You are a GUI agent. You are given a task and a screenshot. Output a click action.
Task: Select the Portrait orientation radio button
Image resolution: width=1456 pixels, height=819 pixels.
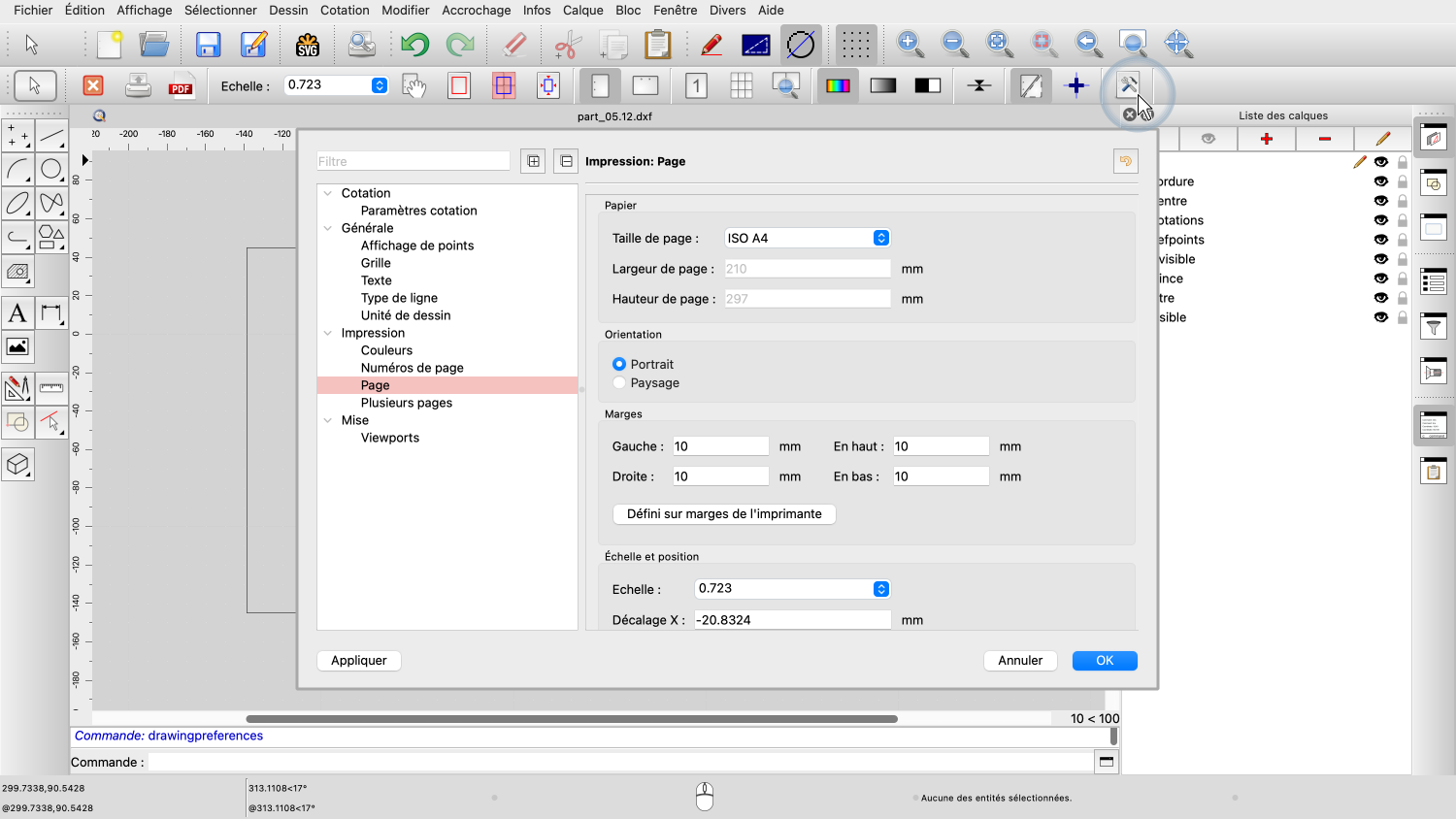[x=619, y=365]
